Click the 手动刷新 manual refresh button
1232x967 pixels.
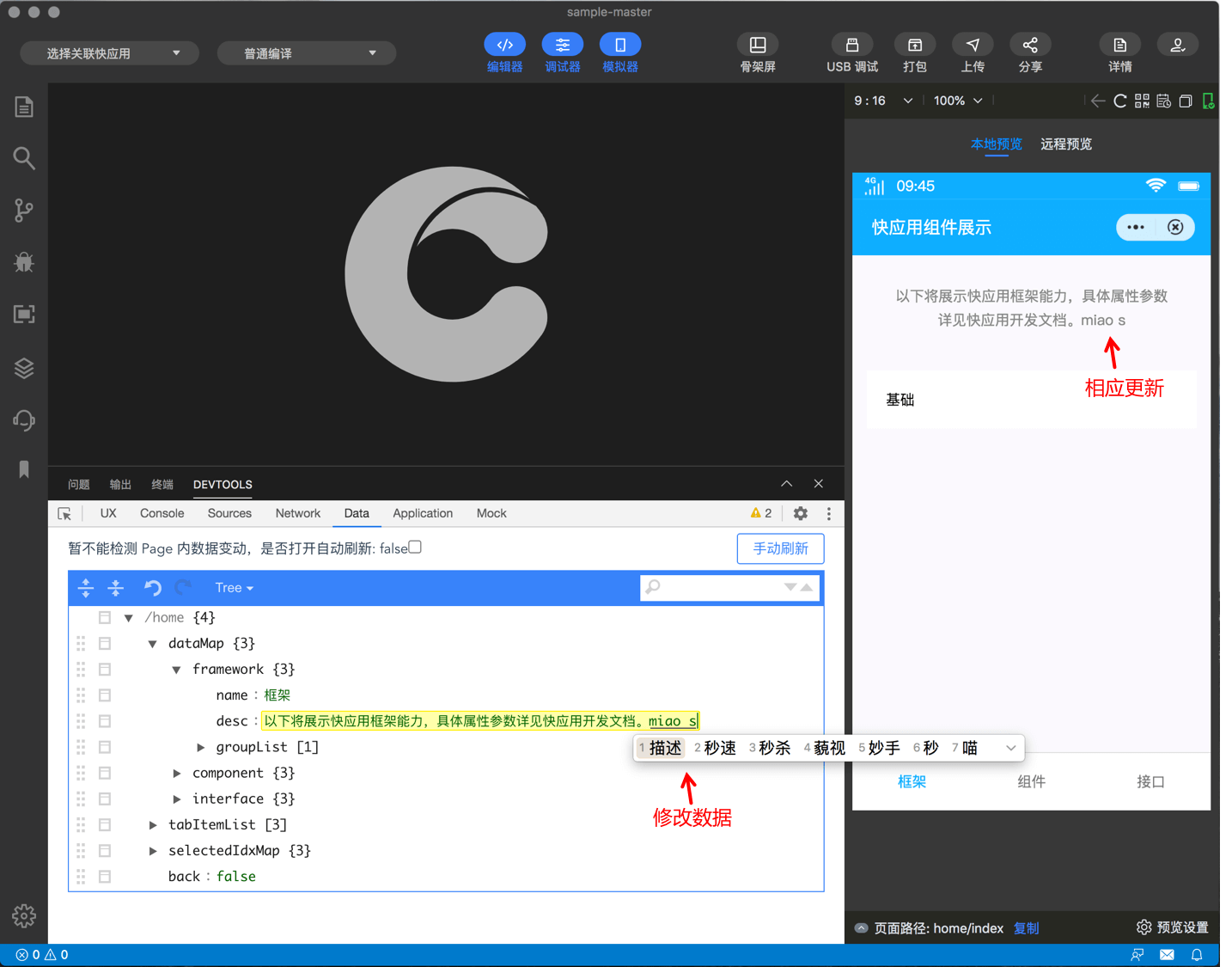click(x=779, y=548)
